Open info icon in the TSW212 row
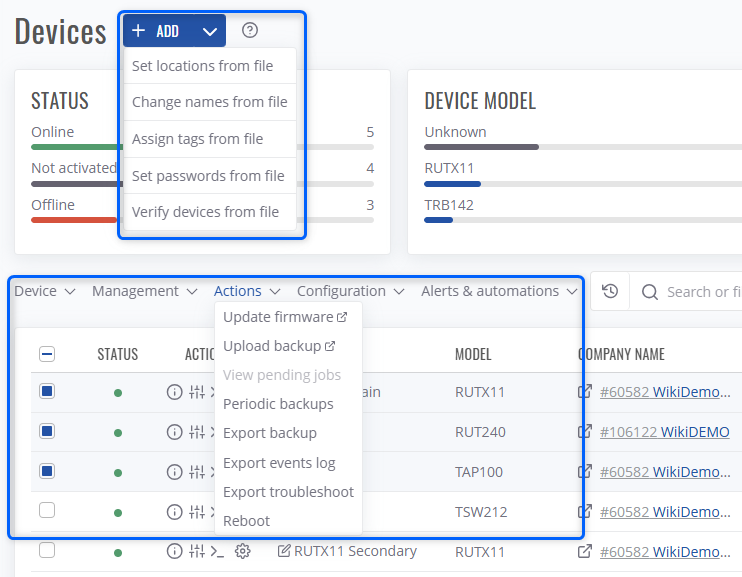742x577 pixels. tap(174, 512)
